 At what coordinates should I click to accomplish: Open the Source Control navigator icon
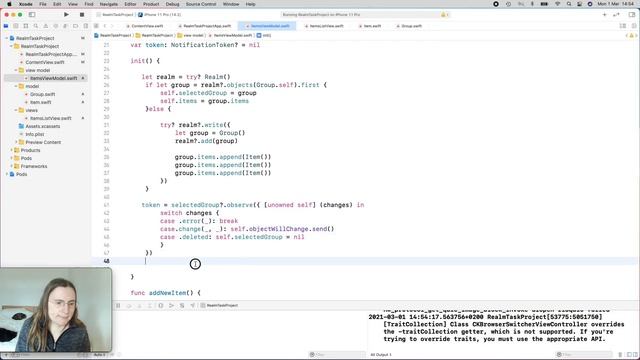click(x=16, y=26)
